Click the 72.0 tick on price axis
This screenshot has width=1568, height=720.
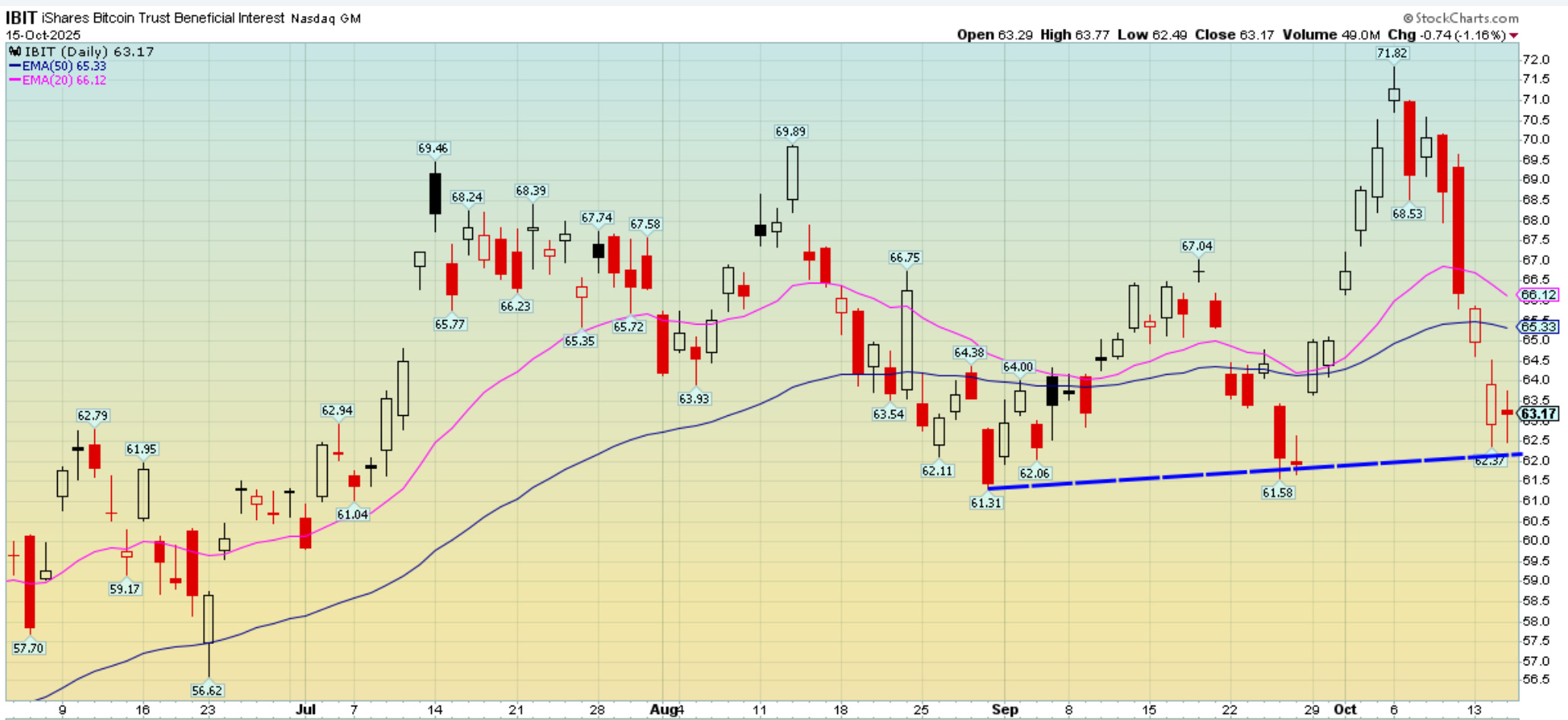[1536, 59]
